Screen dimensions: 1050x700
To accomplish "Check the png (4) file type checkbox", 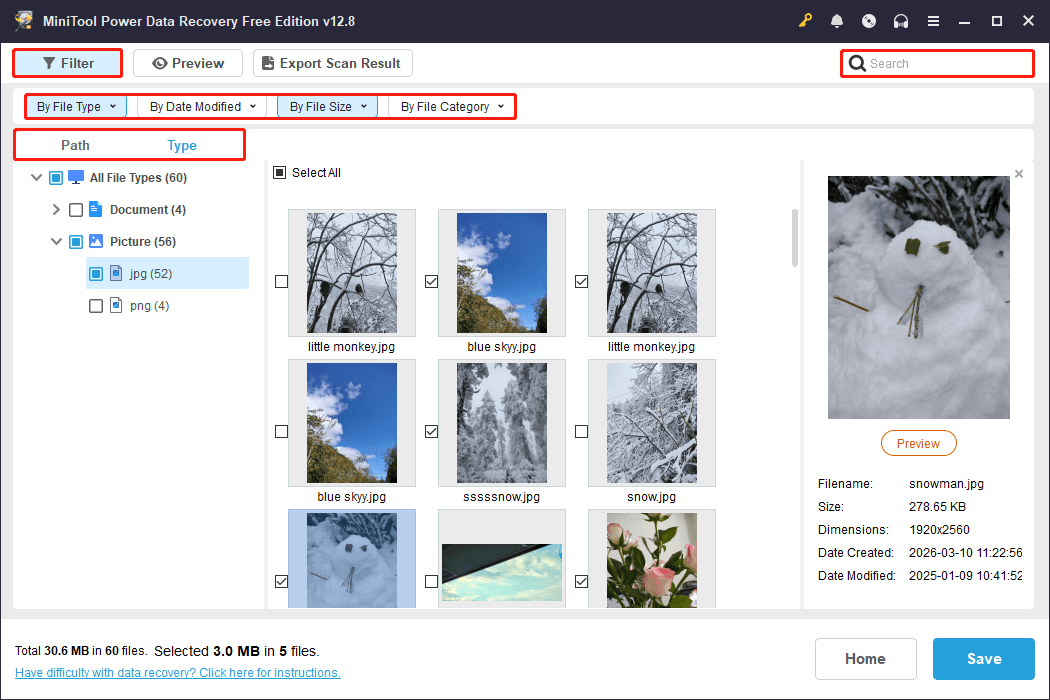I will (x=96, y=306).
